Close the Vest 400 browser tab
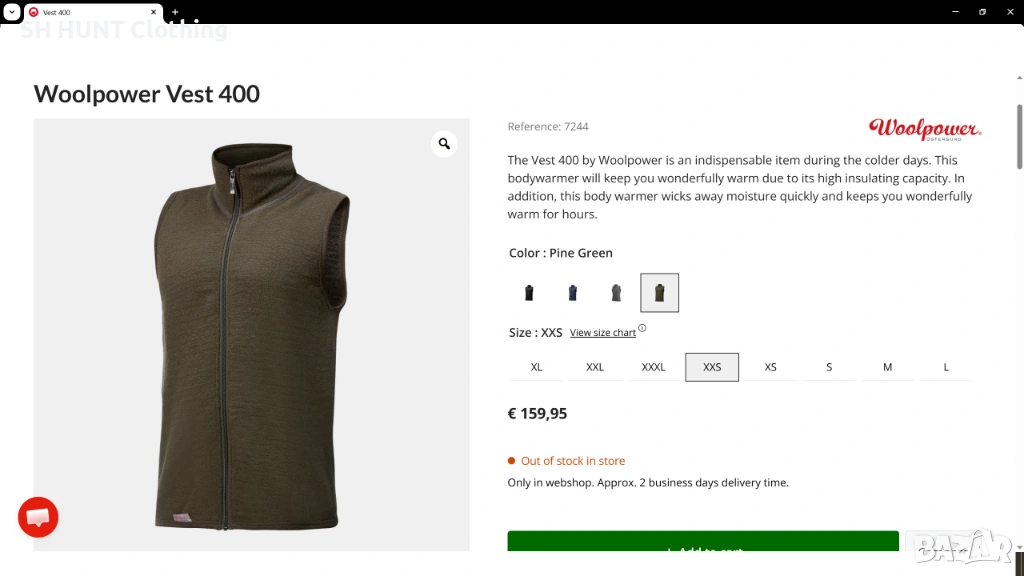 [x=155, y=12]
